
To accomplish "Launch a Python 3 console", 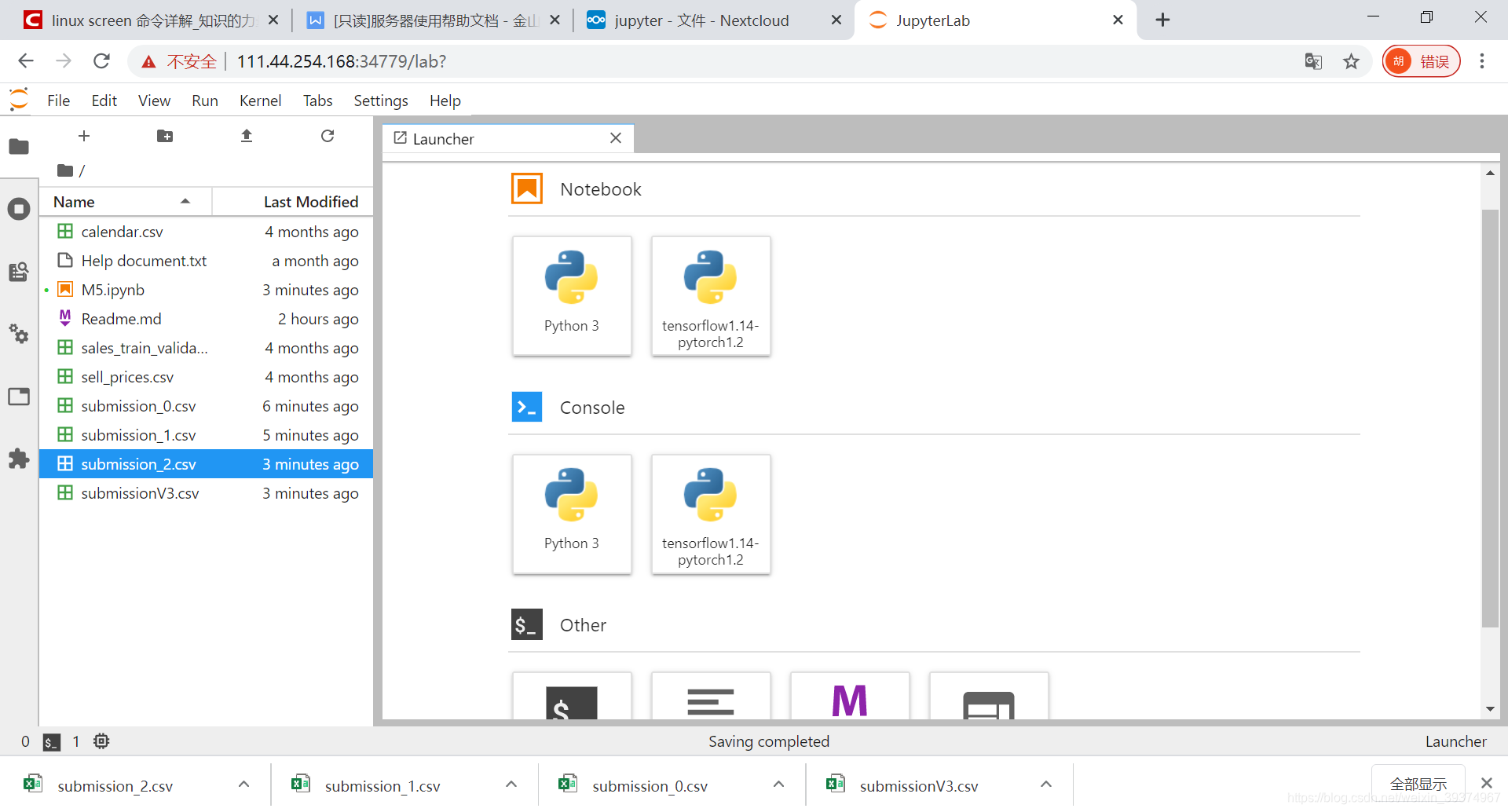I will pyautogui.click(x=572, y=514).
